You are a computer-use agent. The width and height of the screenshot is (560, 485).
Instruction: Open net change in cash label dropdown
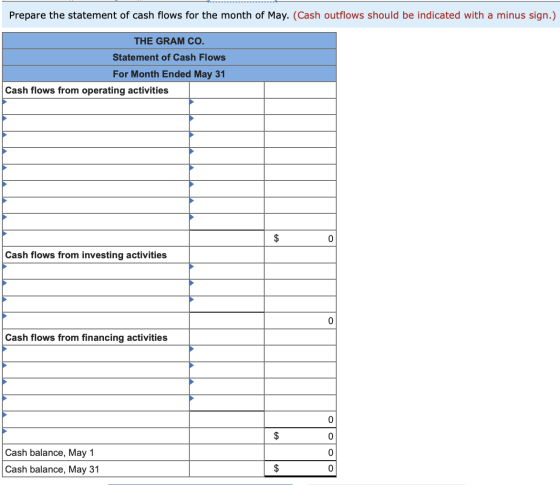(x=96, y=436)
